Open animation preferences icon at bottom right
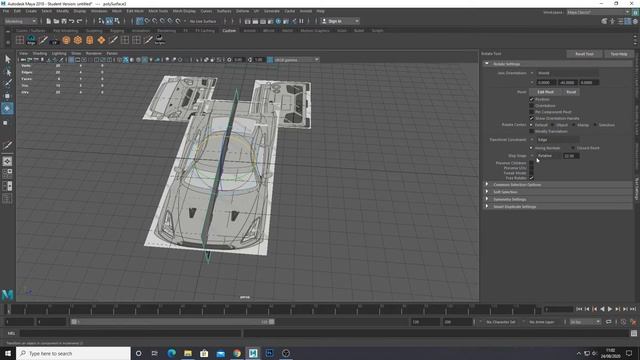Viewport: 640px width, 360px height. 634,322
